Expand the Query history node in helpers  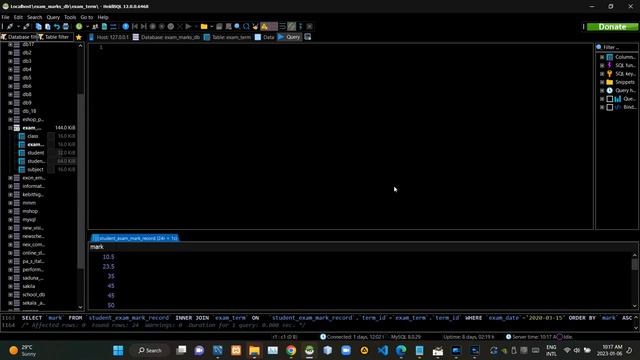click(x=602, y=91)
